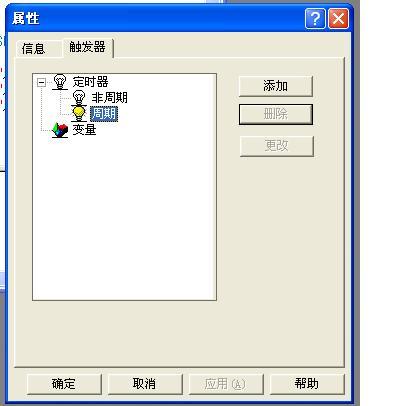
Task: Click the 添加 button
Action: 276,86
